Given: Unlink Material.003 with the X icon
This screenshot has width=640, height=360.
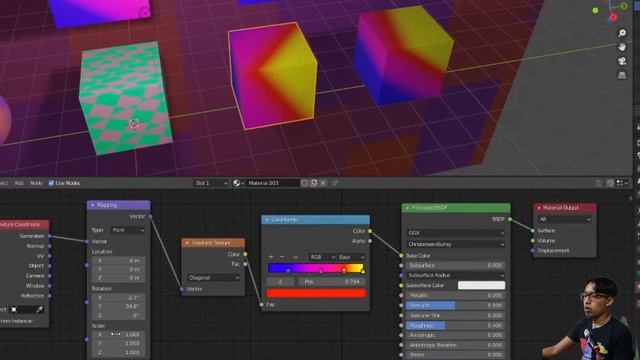Looking at the screenshot, I should tap(323, 183).
